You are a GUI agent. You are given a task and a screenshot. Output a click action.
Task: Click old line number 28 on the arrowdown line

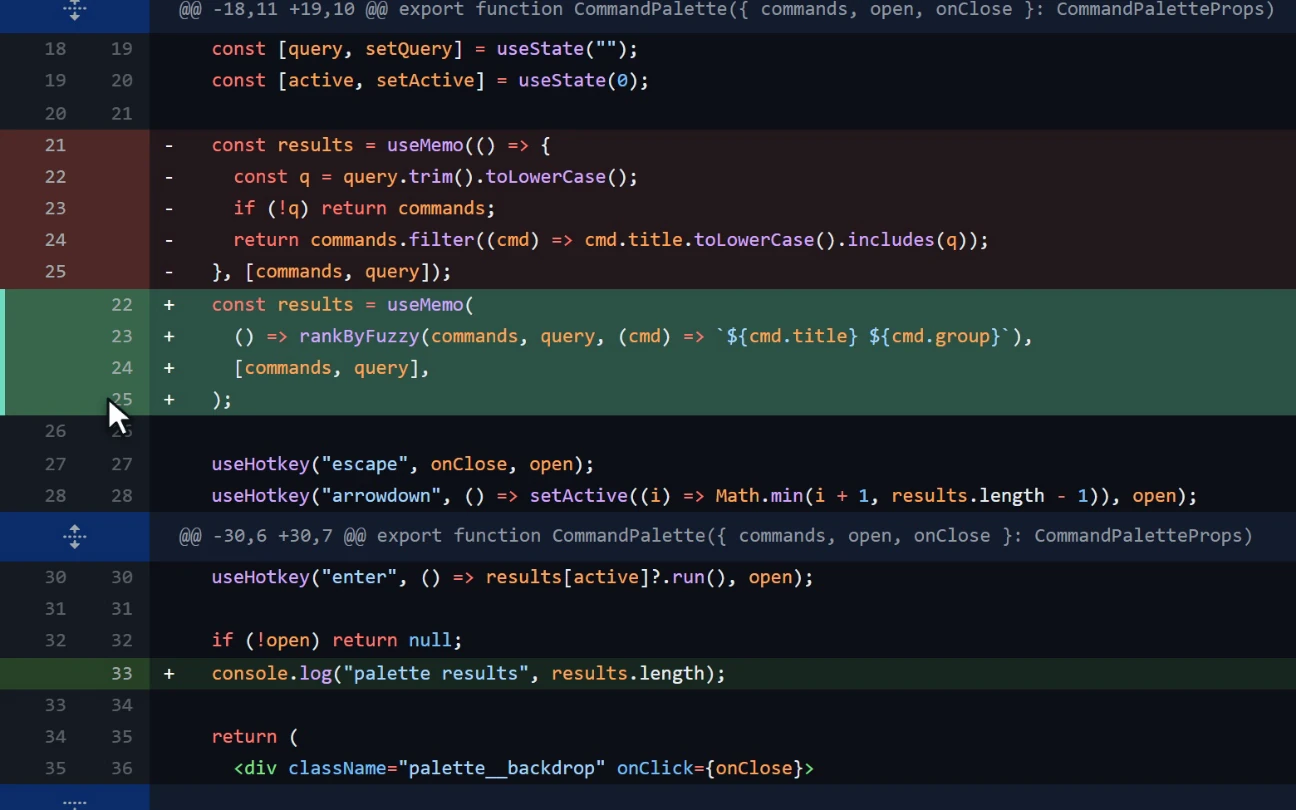(55, 496)
